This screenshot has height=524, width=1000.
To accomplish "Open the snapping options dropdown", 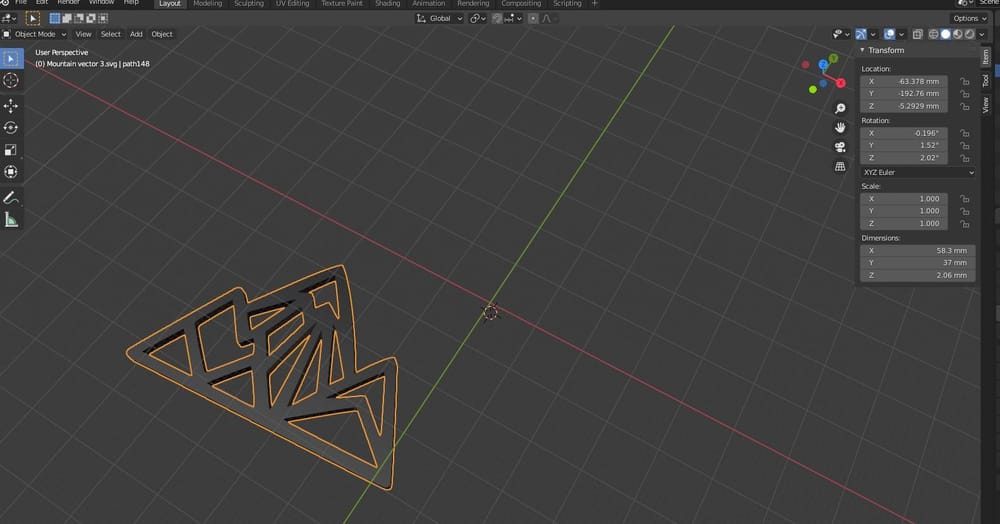I will click(513, 18).
